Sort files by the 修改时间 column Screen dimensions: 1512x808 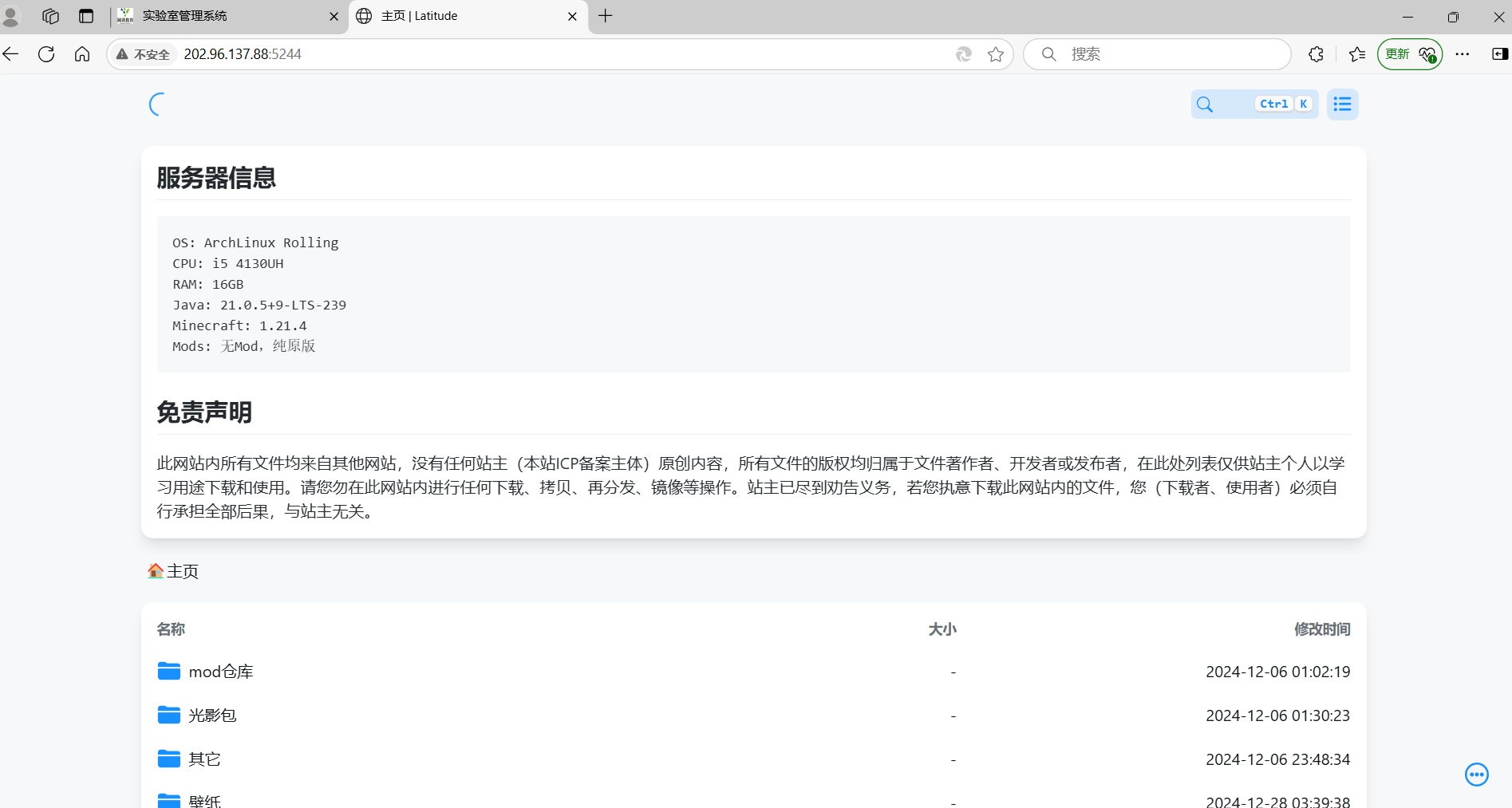click(x=1321, y=629)
